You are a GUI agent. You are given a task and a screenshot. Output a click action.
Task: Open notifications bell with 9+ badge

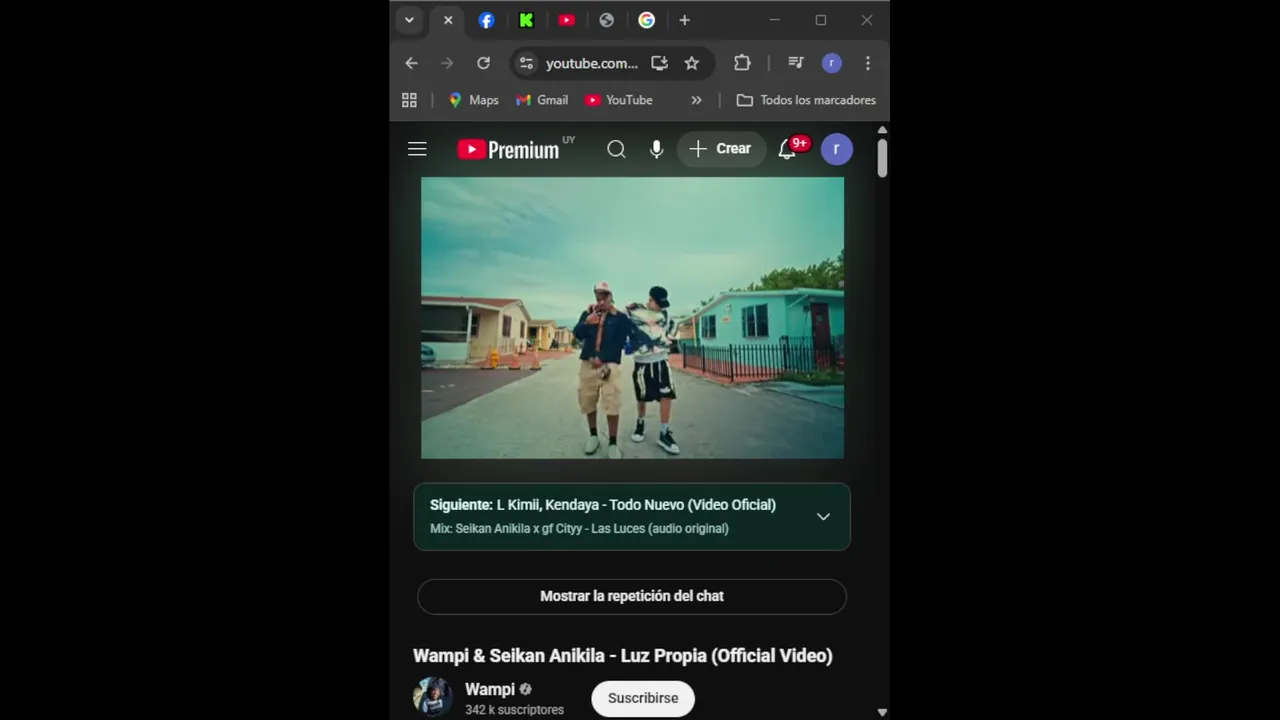point(789,149)
